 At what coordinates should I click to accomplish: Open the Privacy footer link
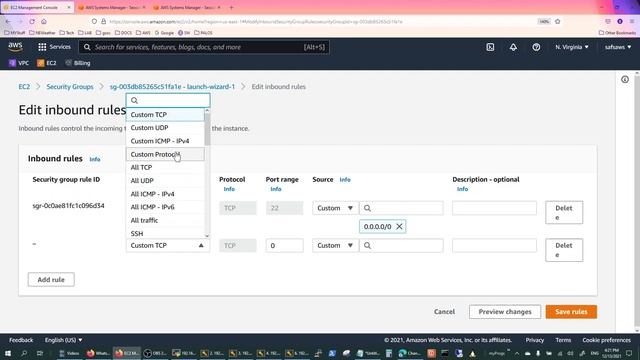click(535, 340)
